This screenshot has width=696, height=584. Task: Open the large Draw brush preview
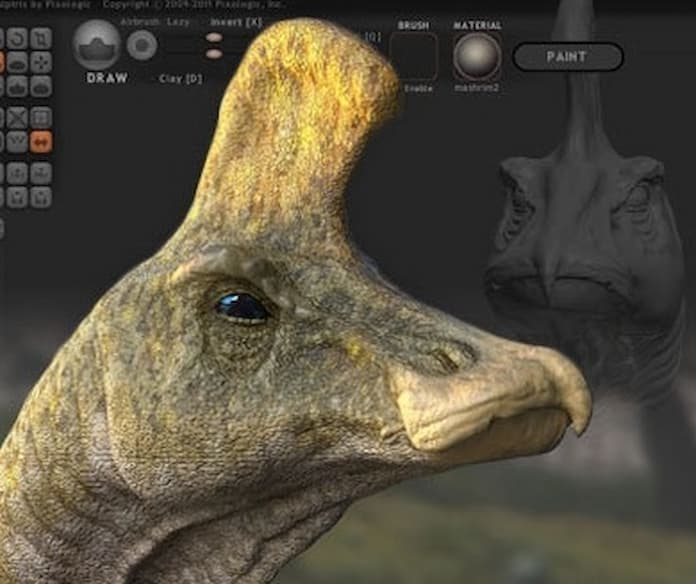pos(97,45)
